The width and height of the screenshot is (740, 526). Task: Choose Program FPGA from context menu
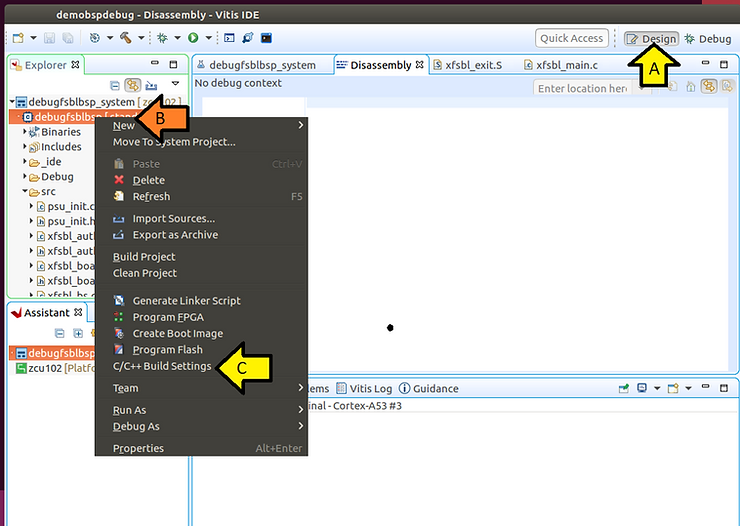click(202, 317)
